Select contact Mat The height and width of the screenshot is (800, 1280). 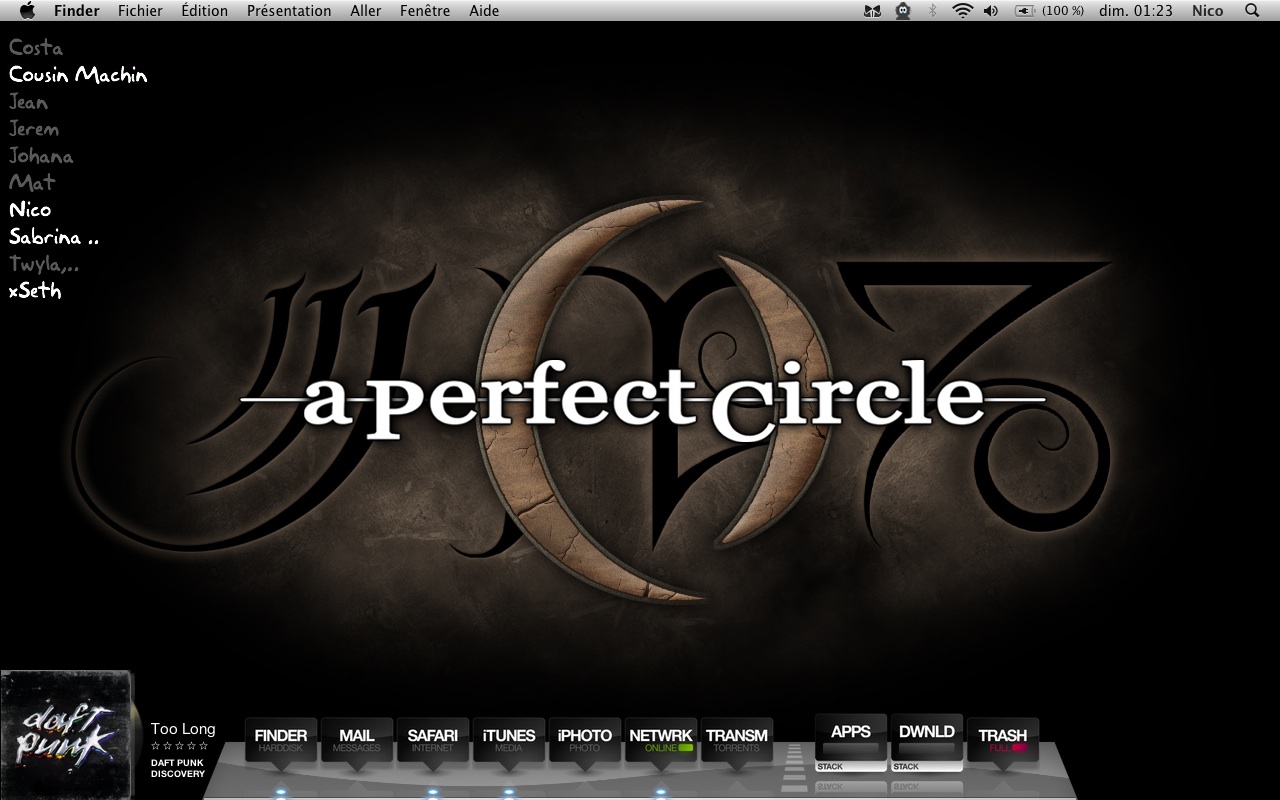point(32,182)
